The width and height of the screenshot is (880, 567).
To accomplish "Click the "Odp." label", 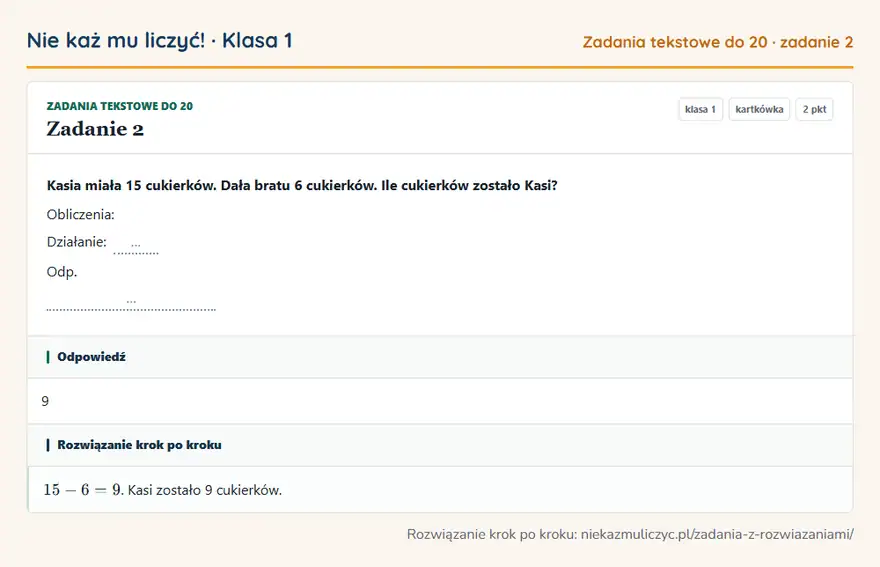I will (62, 272).
